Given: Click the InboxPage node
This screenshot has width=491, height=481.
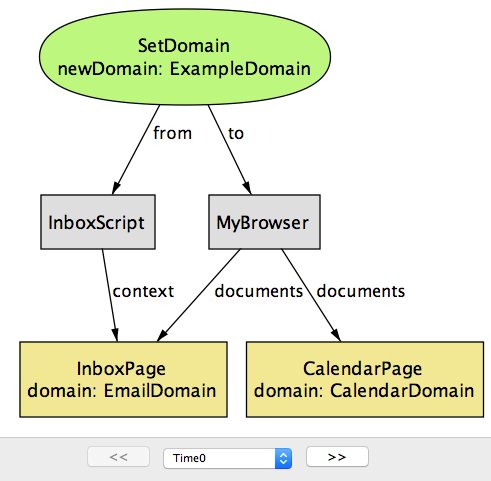Looking at the screenshot, I should click(123, 379).
